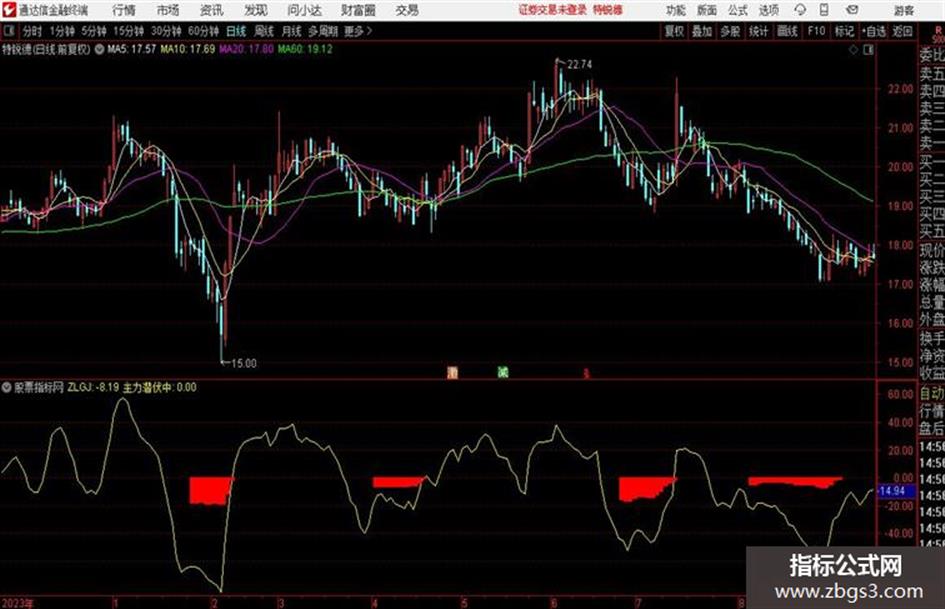Switch to the 1分钟 period tab
945x609 pixels.
61,31
